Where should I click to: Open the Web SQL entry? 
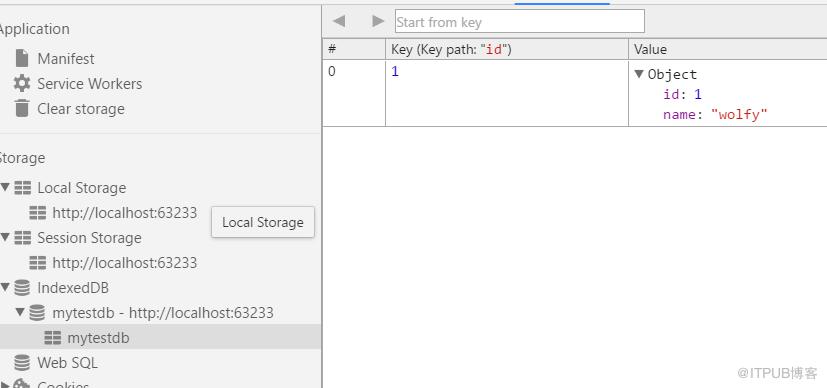pyautogui.click(x=67, y=363)
